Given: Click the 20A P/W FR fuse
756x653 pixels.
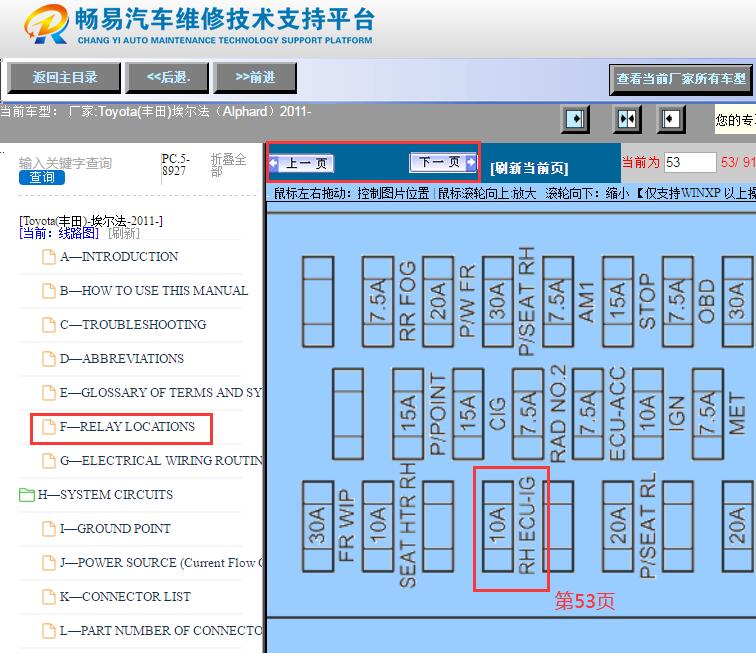Looking at the screenshot, I should [438, 301].
